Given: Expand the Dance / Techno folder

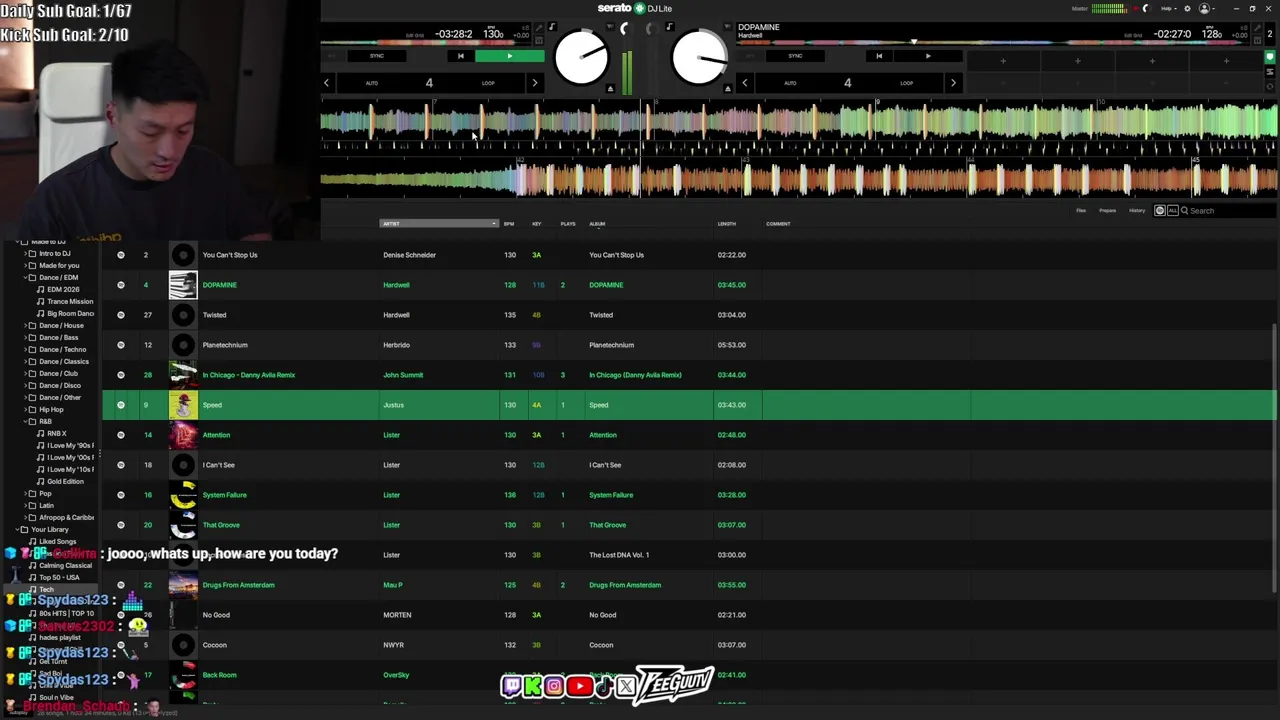Looking at the screenshot, I should coord(25,350).
